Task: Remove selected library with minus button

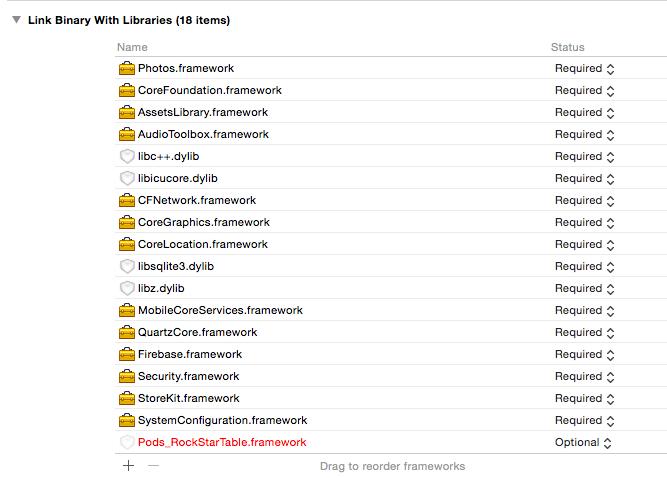Action: tap(154, 466)
